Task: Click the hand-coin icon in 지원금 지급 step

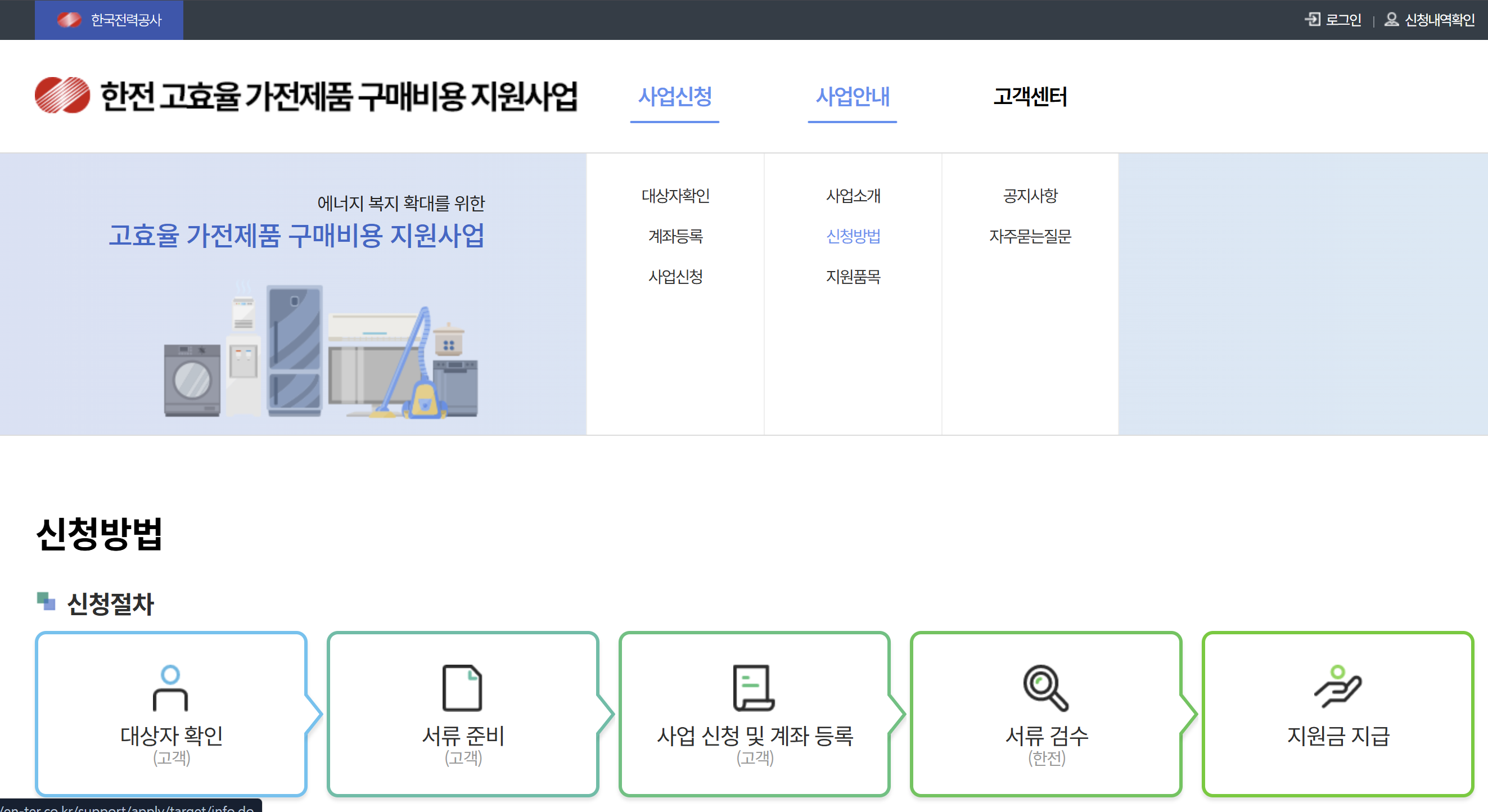Action: coord(1338,686)
